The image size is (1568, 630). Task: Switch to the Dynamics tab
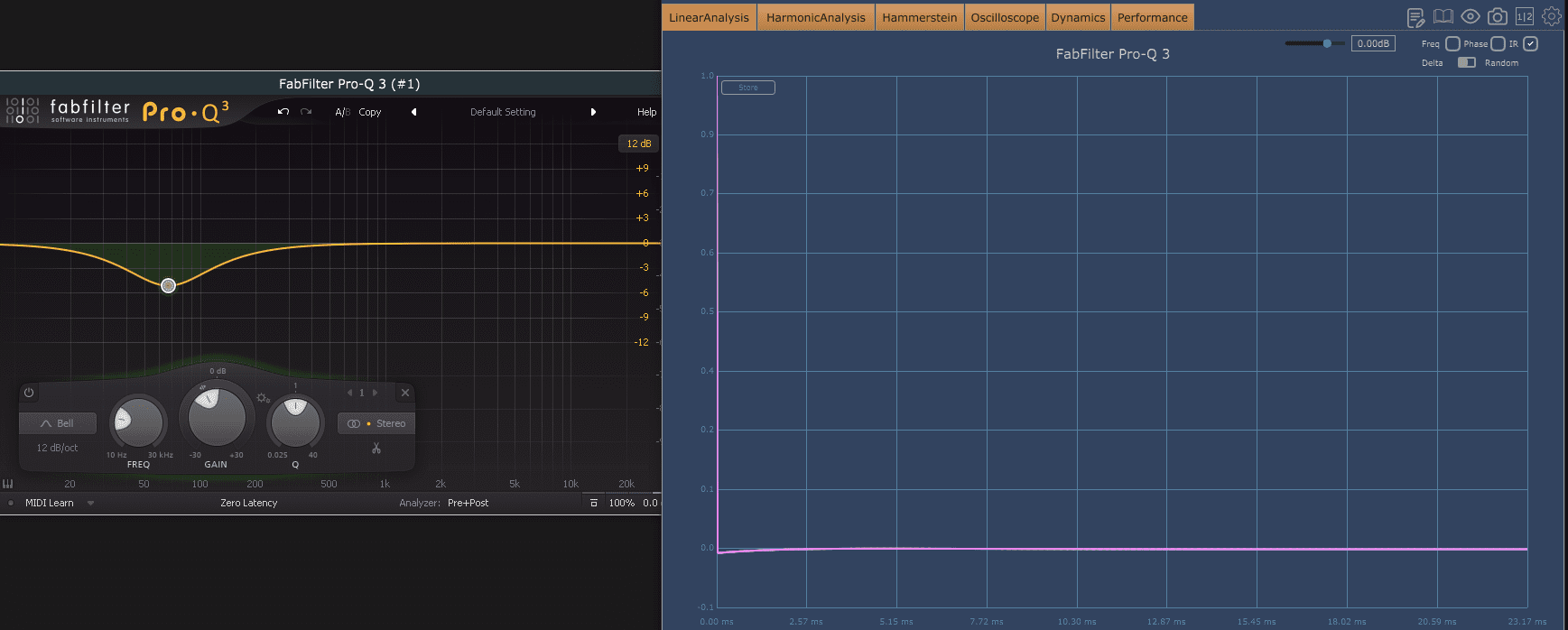click(x=1078, y=17)
